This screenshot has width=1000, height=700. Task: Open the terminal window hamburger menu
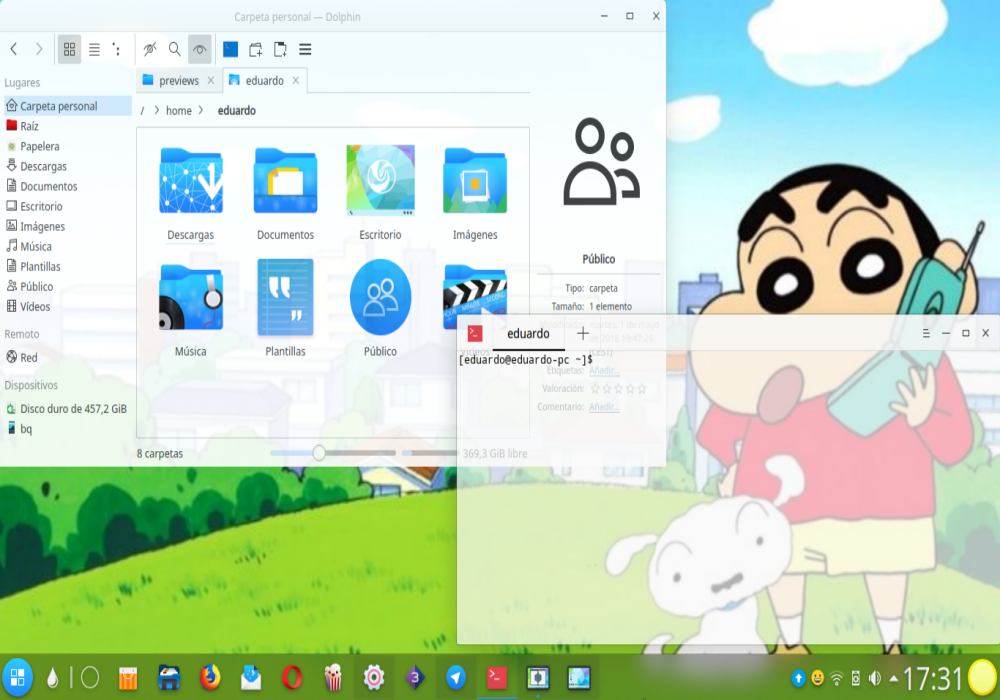click(x=926, y=333)
